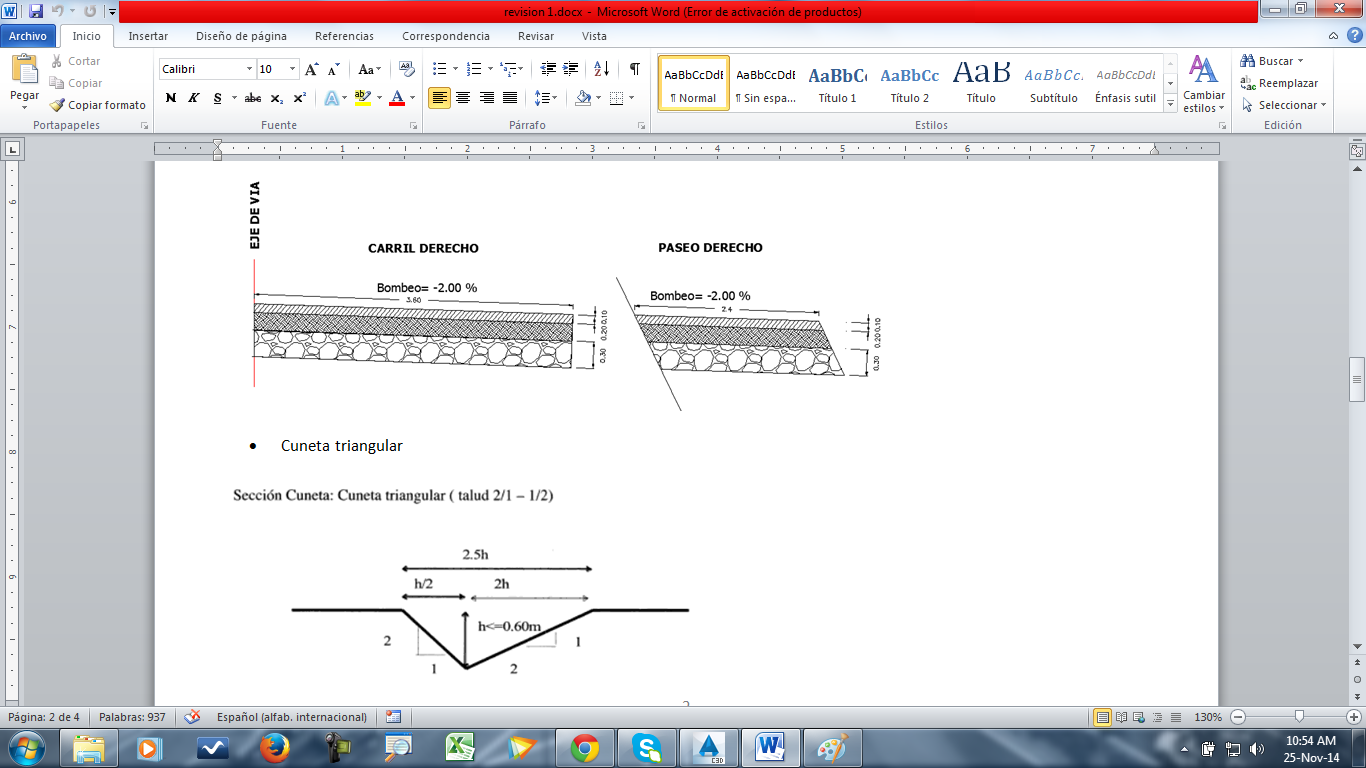Switch to Diseño de página tab
This screenshot has width=1366, height=768.
point(241,36)
